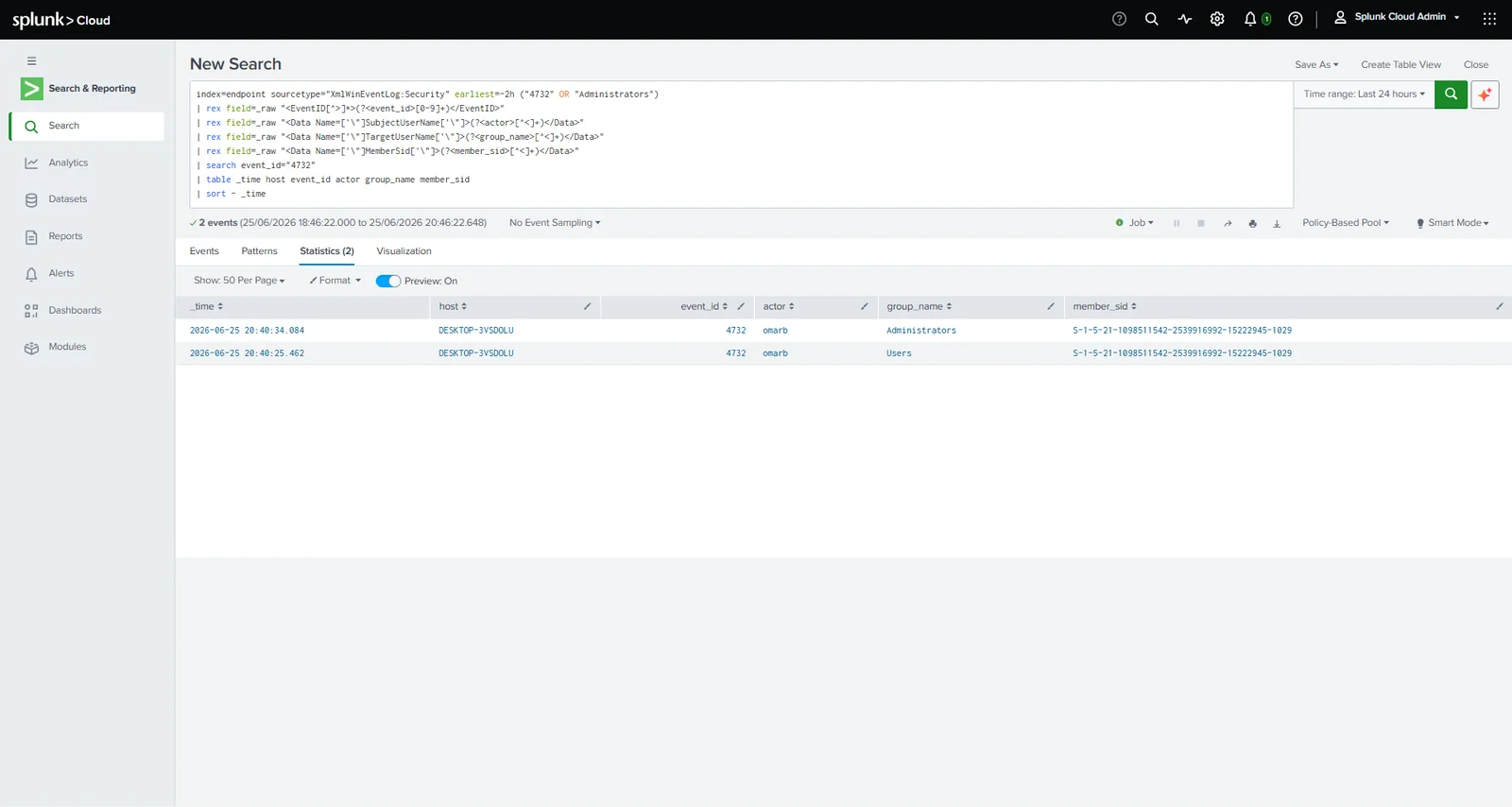Screen dimensions: 1512x807
Task: Sort by the member_sid column header
Action: point(1105,306)
